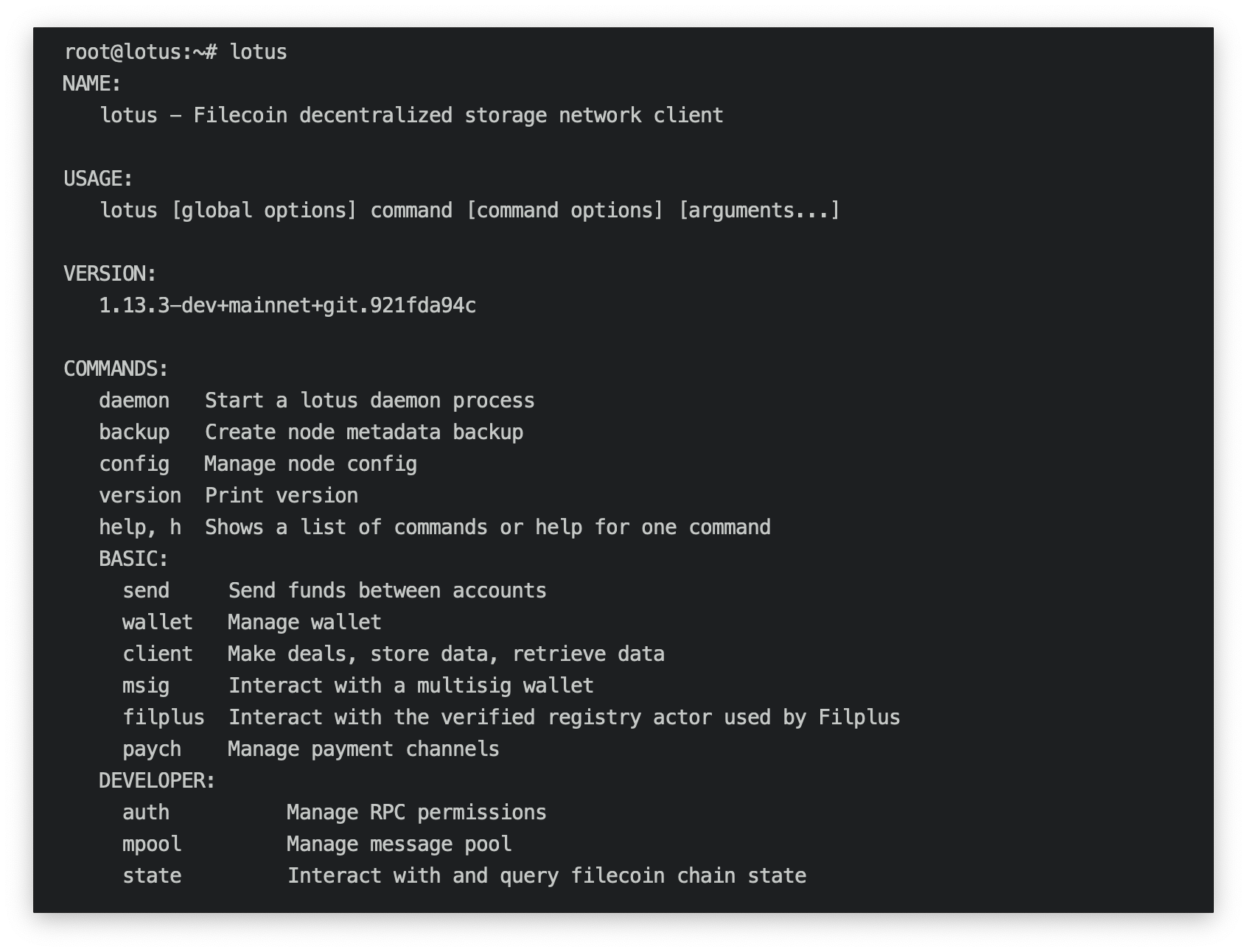The width and height of the screenshot is (1247, 952).
Task: Click the 'config' command name
Action: click(x=134, y=463)
